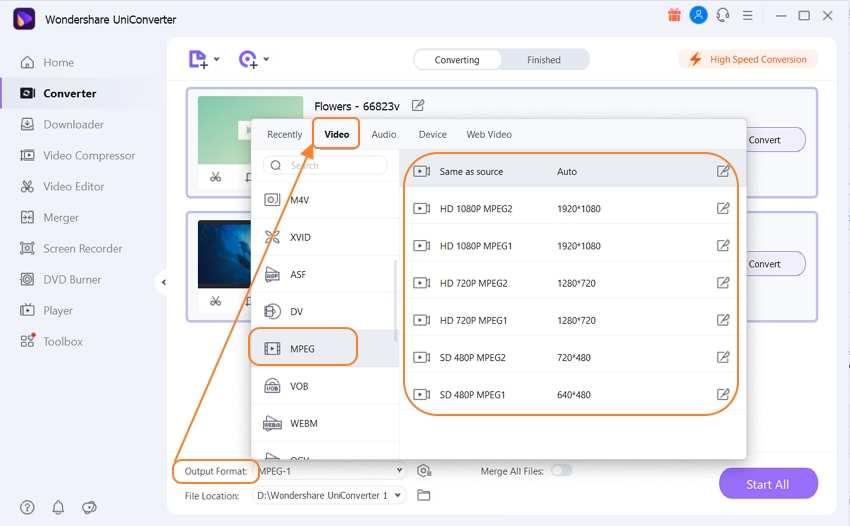This screenshot has width=850, height=526.
Task: Choose Same as source Auto preset
Action: 573,171
